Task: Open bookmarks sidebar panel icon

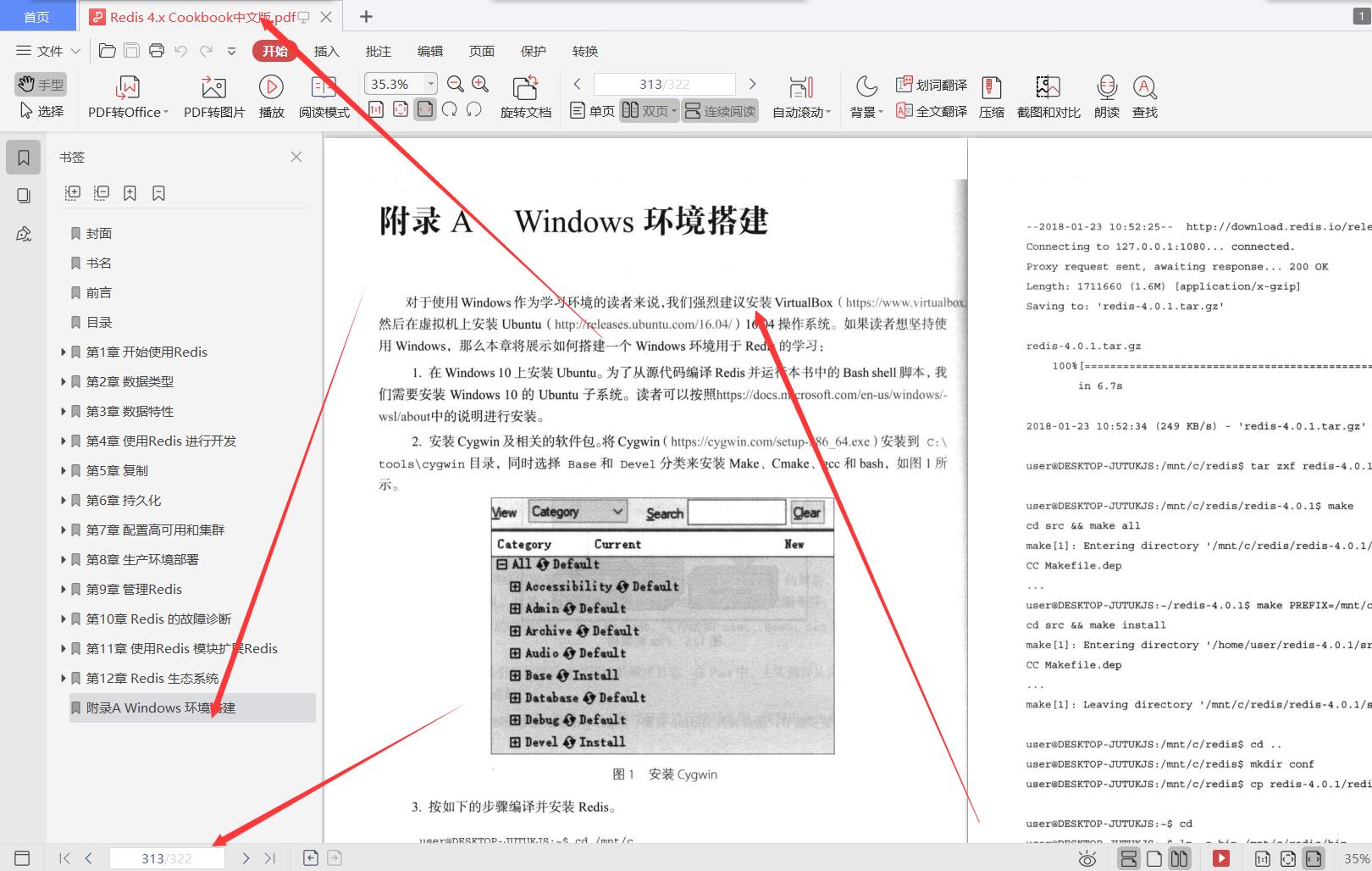Action: [24, 158]
